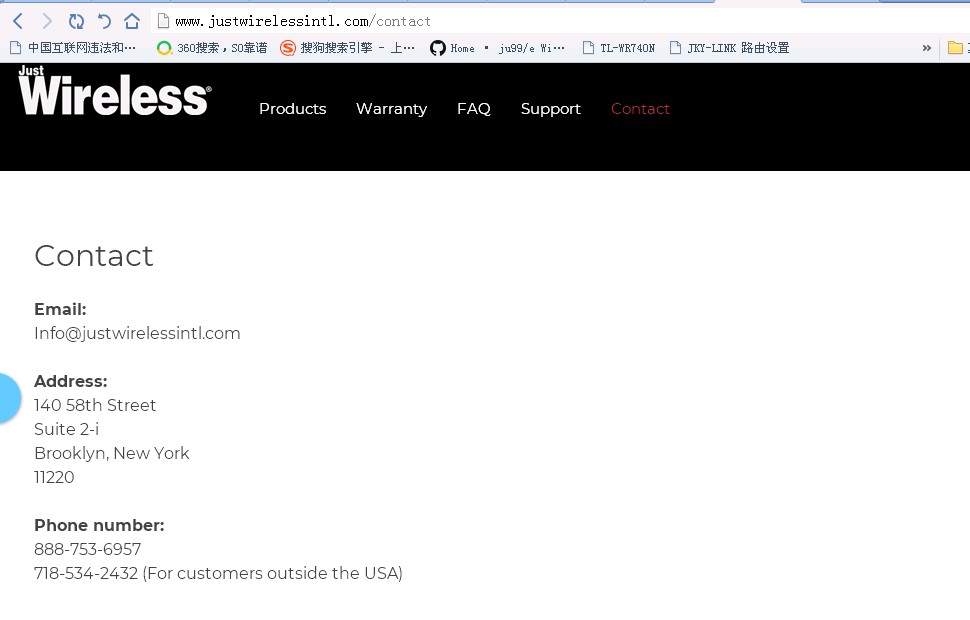
Task: Click the Suite 2-i line
Action: point(66,429)
